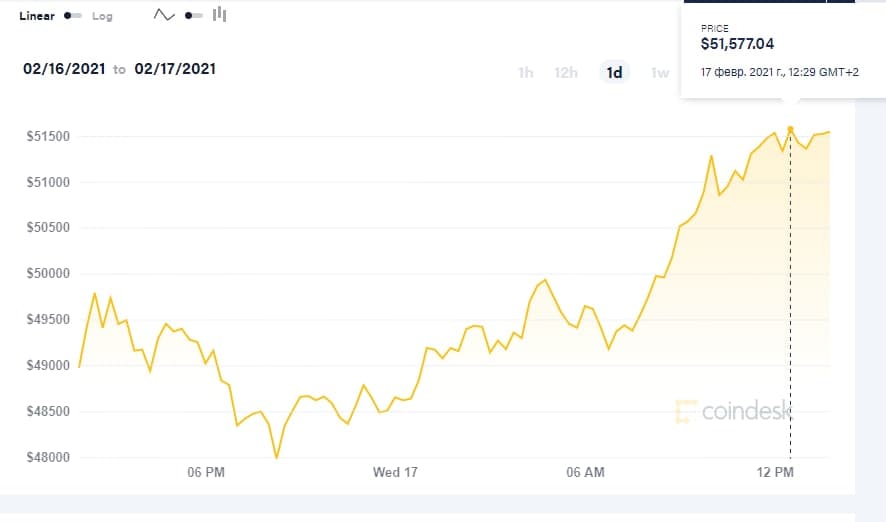Toggle the line/candlestick chart type switch
The height and width of the screenshot is (522, 886).
pos(194,15)
